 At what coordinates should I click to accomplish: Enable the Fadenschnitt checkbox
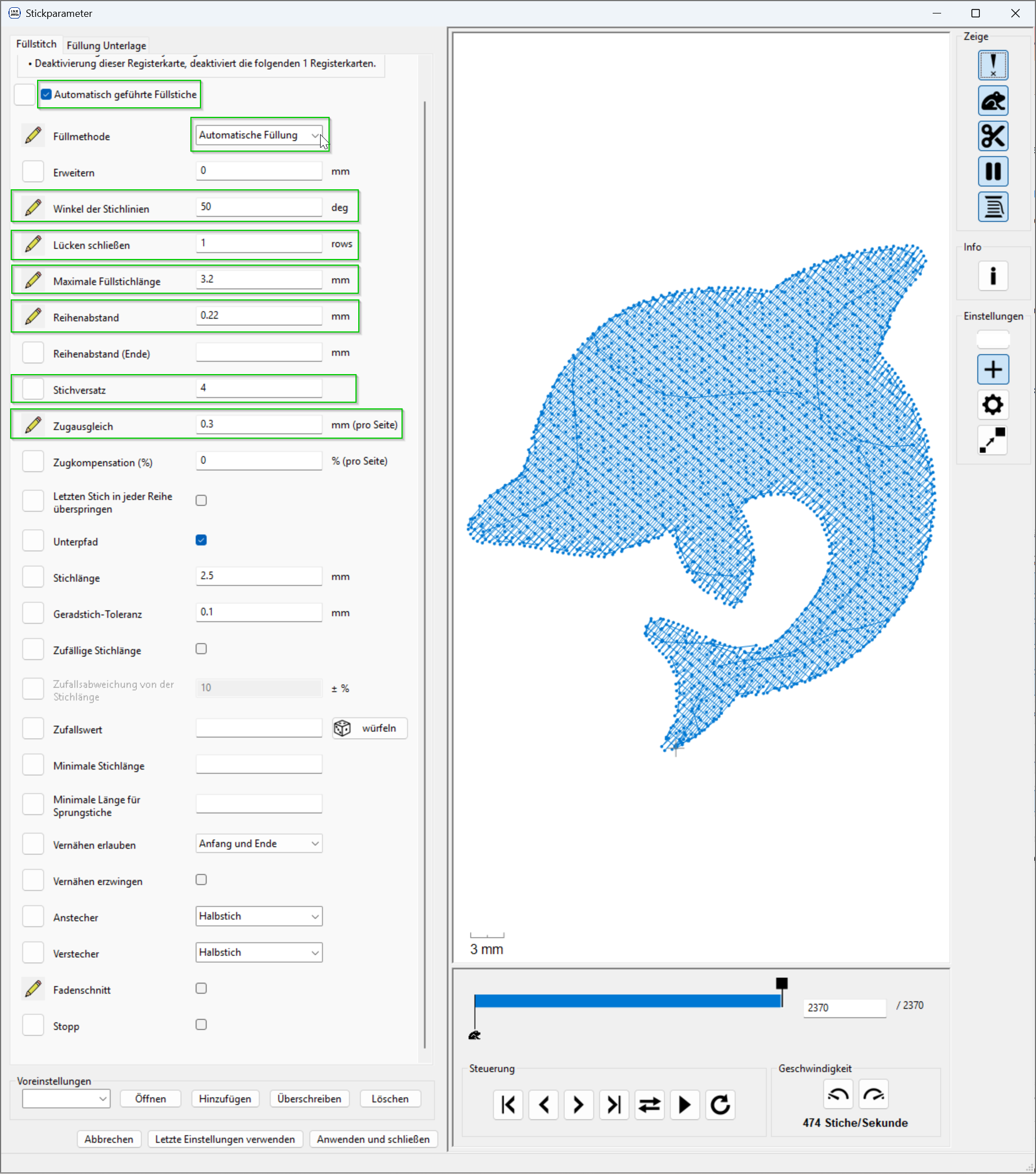pos(201,989)
